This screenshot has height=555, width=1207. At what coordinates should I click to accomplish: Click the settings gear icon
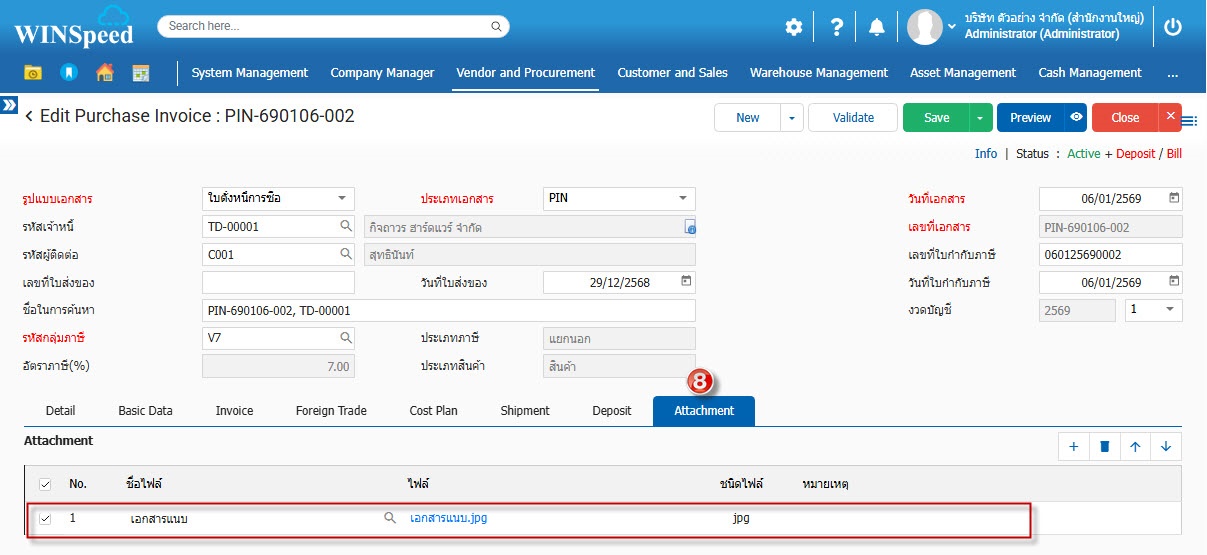tap(793, 28)
